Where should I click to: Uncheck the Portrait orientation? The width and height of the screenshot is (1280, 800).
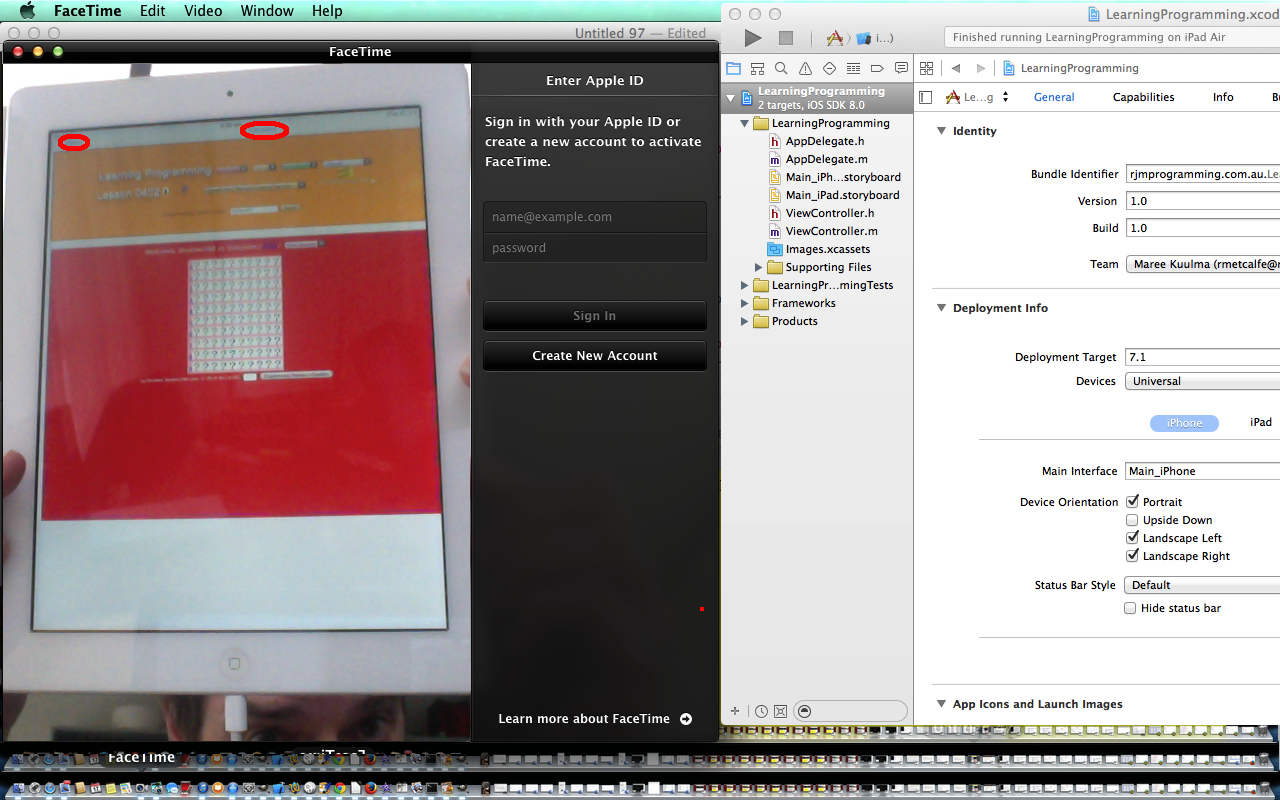click(x=1132, y=502)
